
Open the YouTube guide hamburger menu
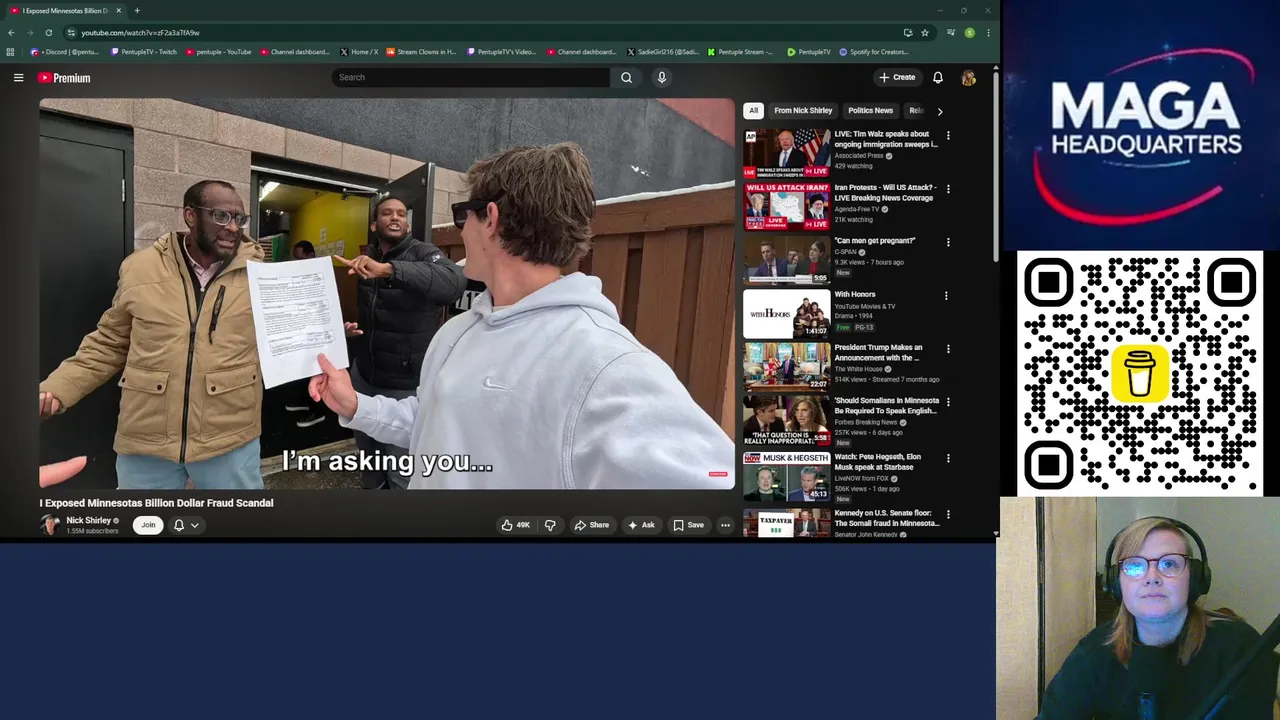[x=18, y=77]
